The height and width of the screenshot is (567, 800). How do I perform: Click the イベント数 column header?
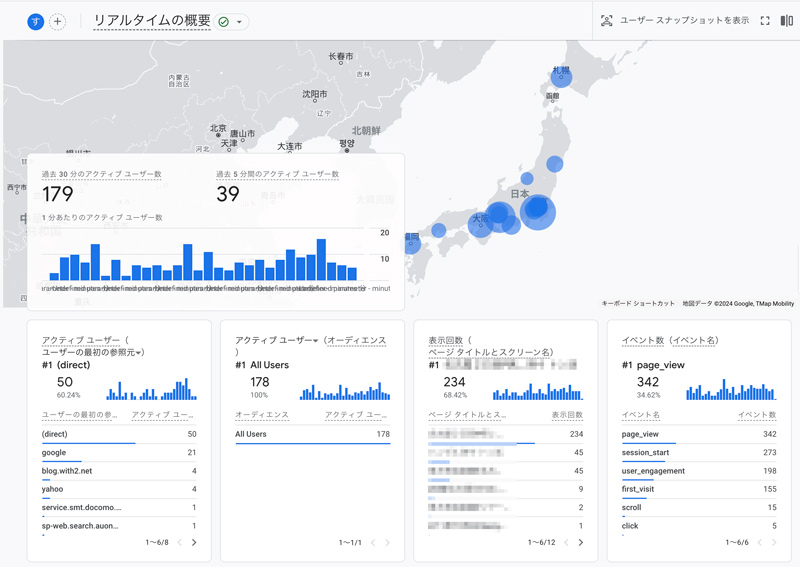coord(757,415)
